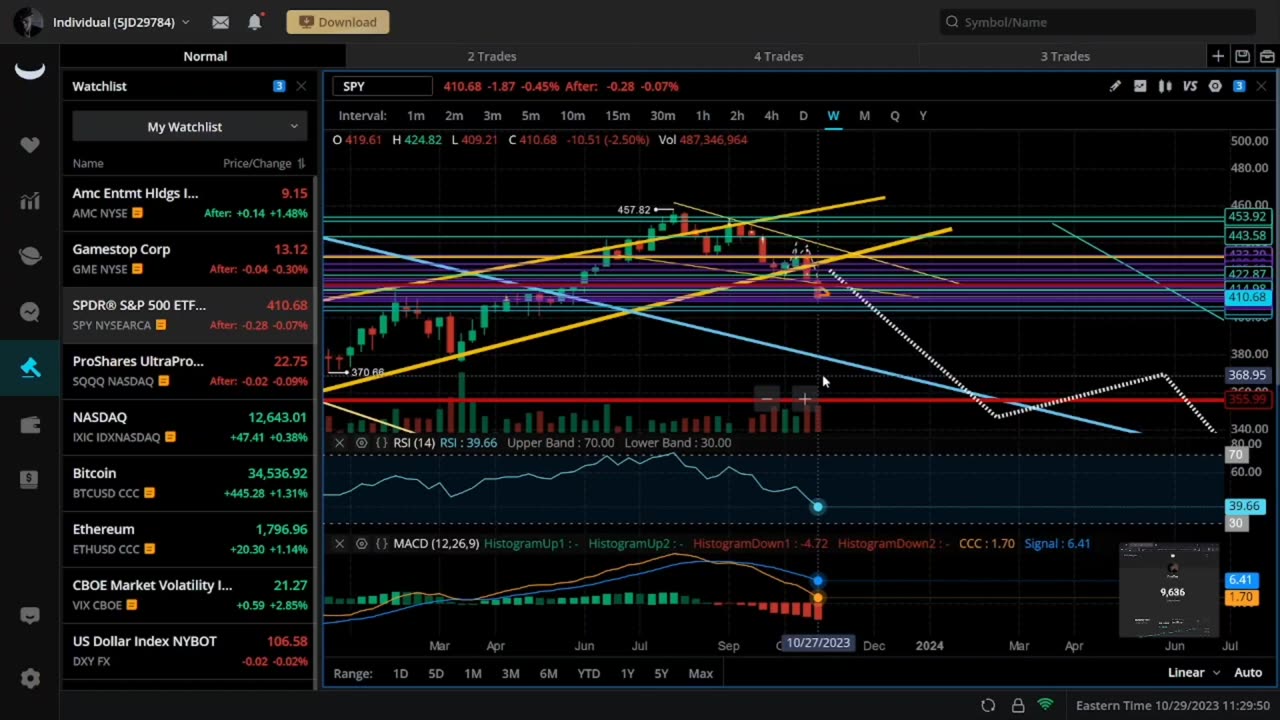Screen dimensions: 1280x720
Task: Click the chart zoom in plus button
Action: tap(805, 400)
